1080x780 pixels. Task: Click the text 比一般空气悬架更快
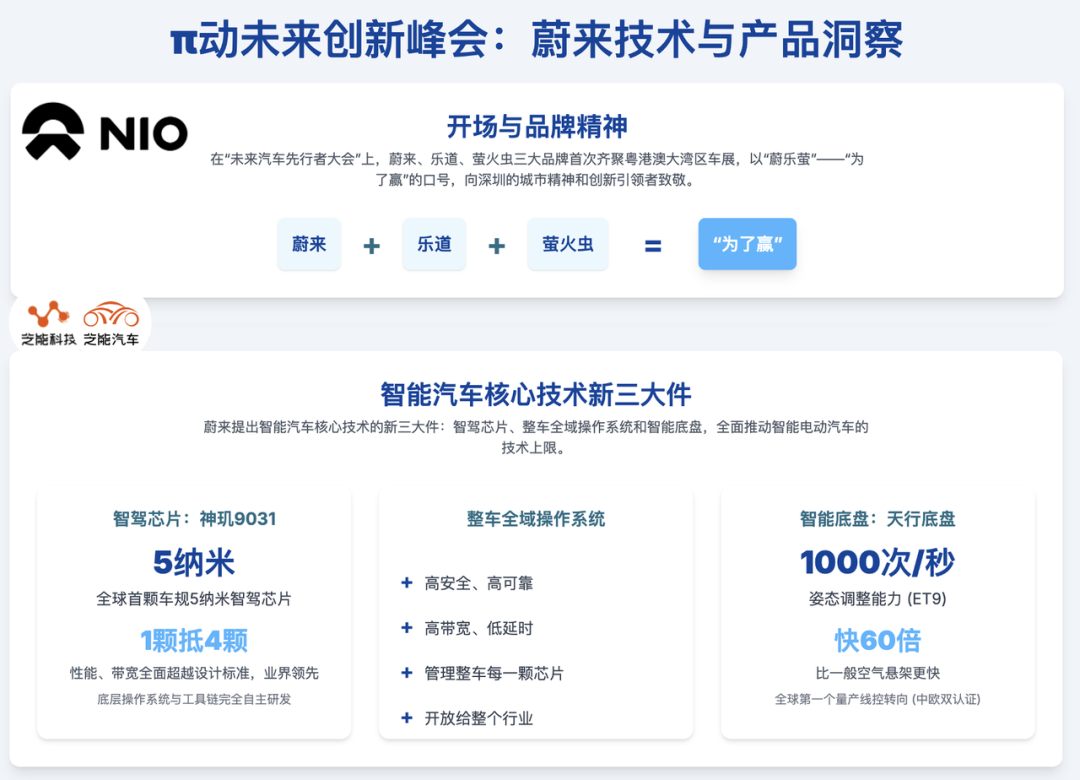tap(878, 673)
